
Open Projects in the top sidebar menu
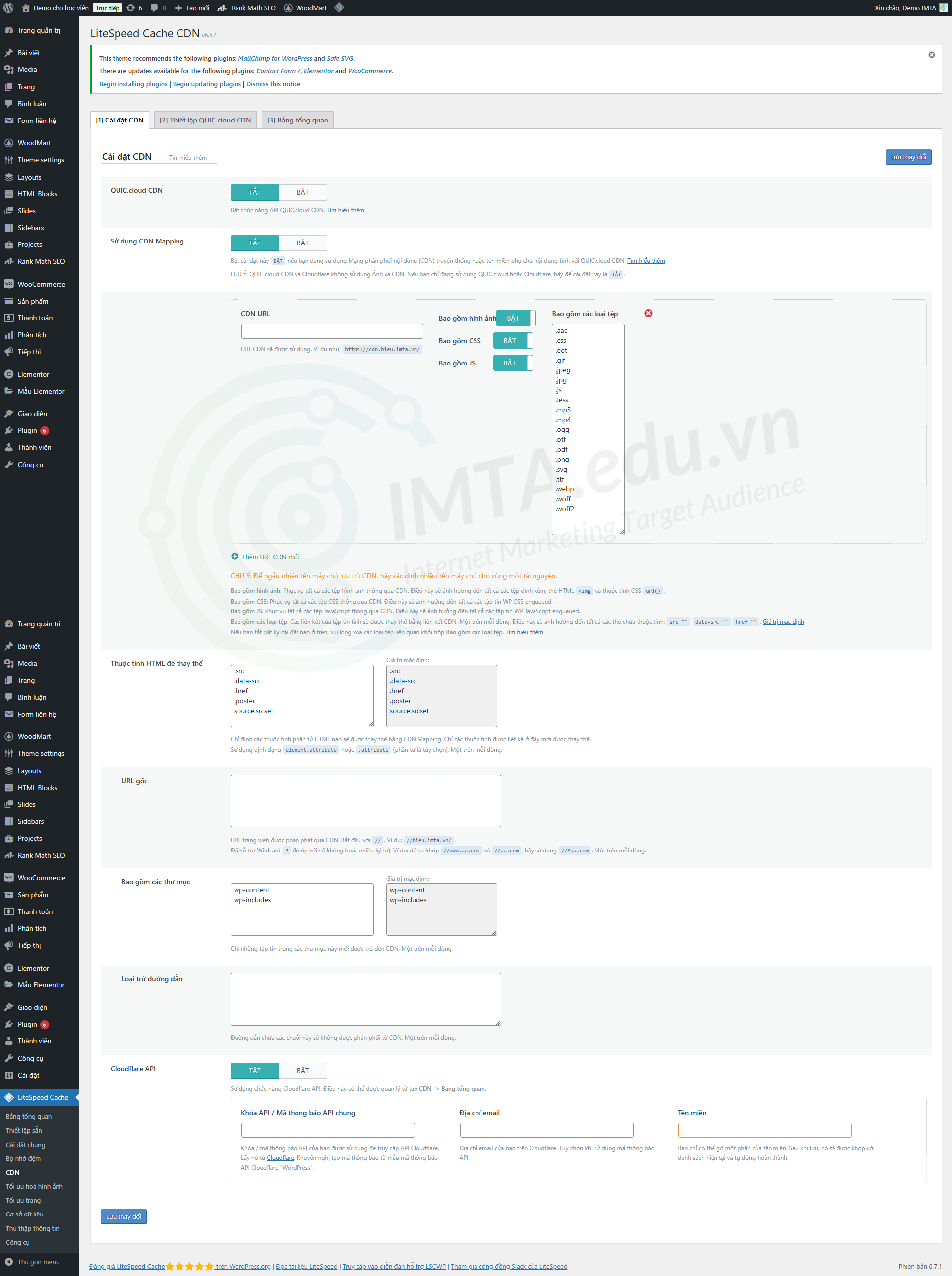[x=30, y=244]
